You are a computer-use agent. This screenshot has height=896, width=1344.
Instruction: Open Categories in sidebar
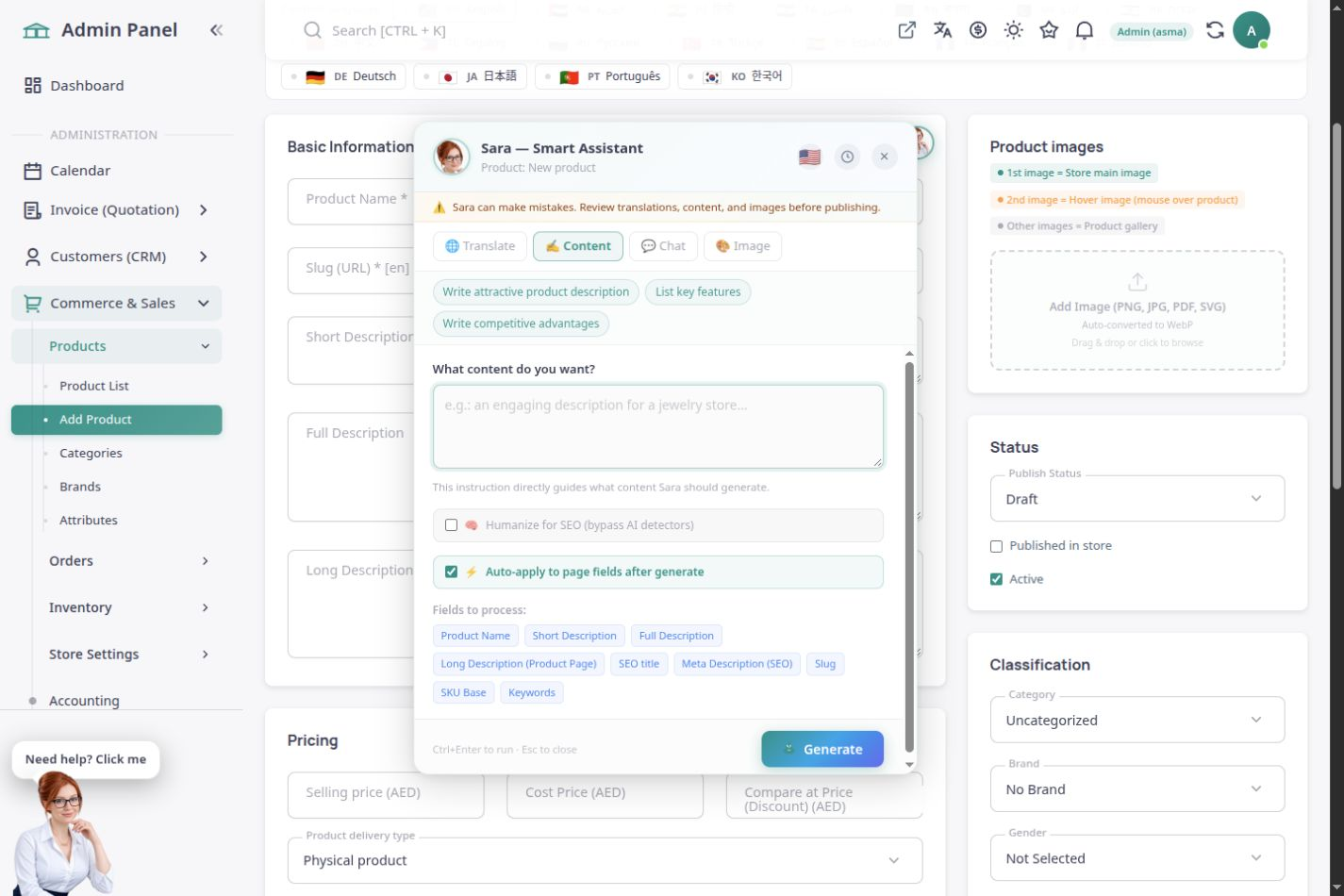point(91,454)
